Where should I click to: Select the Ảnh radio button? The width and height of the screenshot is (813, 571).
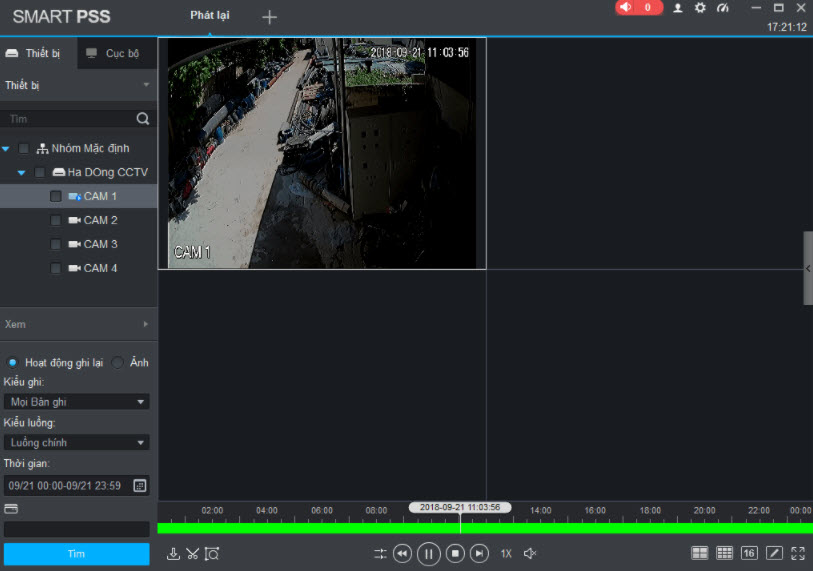118,362
